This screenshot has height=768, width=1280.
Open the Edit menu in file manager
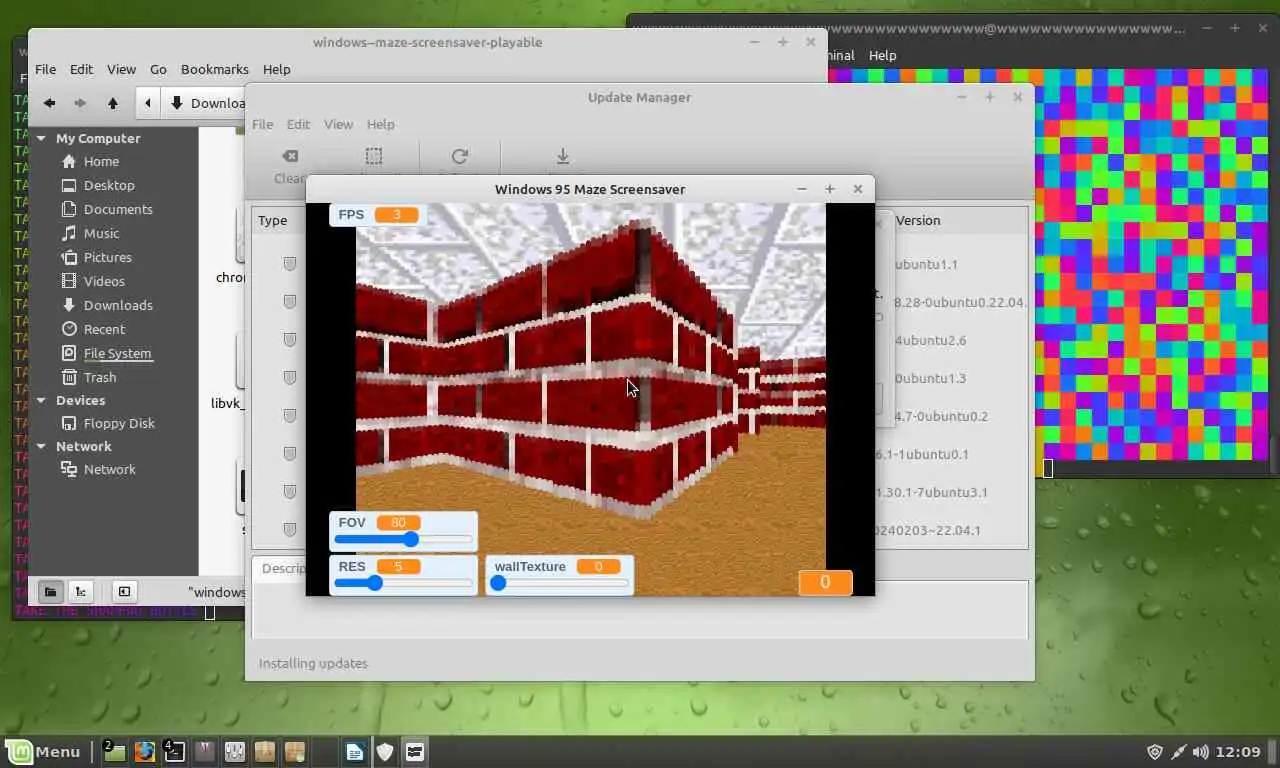click(81, 69)
